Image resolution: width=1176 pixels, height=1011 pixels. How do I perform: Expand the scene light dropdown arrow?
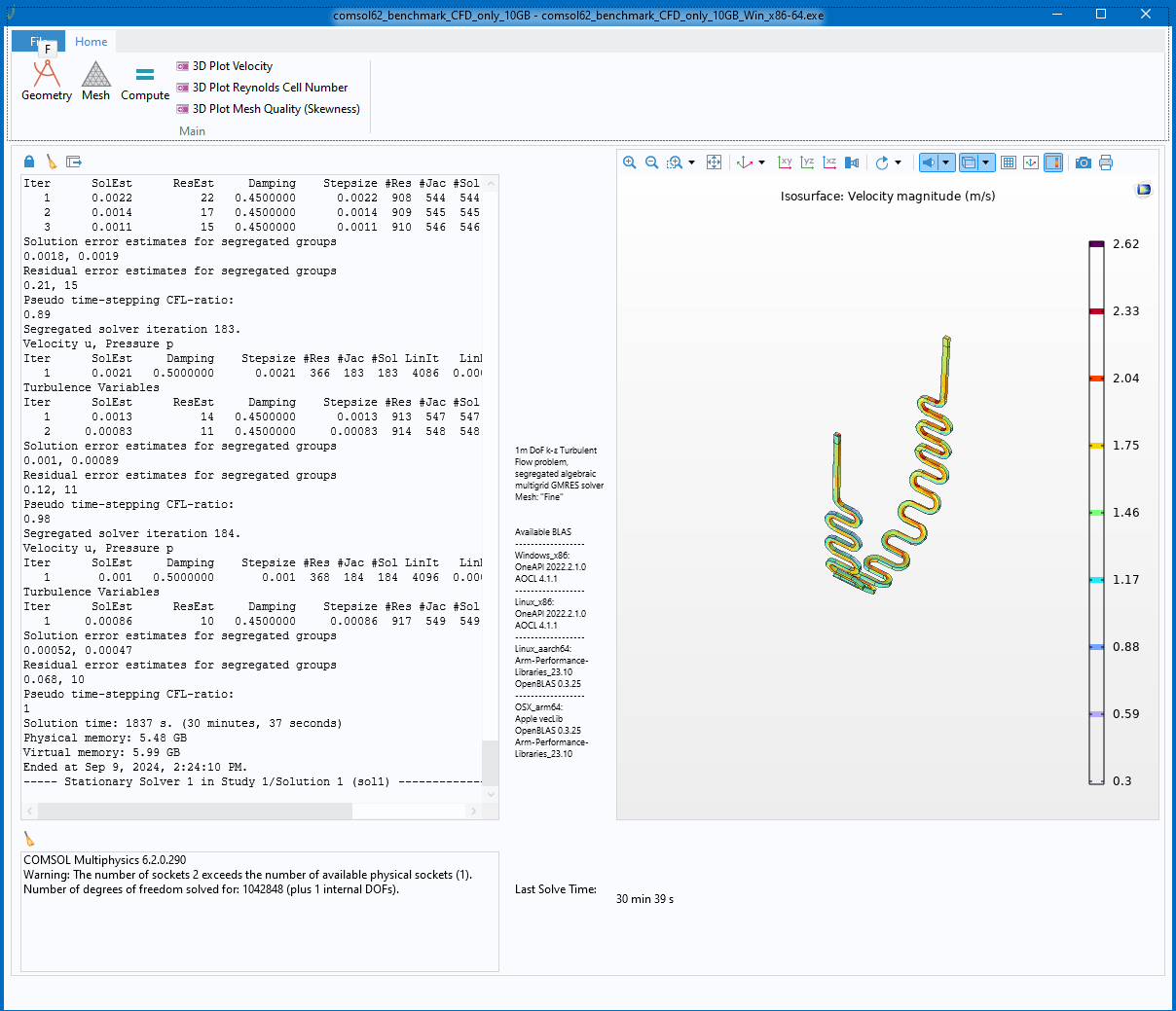coord(945,162)
